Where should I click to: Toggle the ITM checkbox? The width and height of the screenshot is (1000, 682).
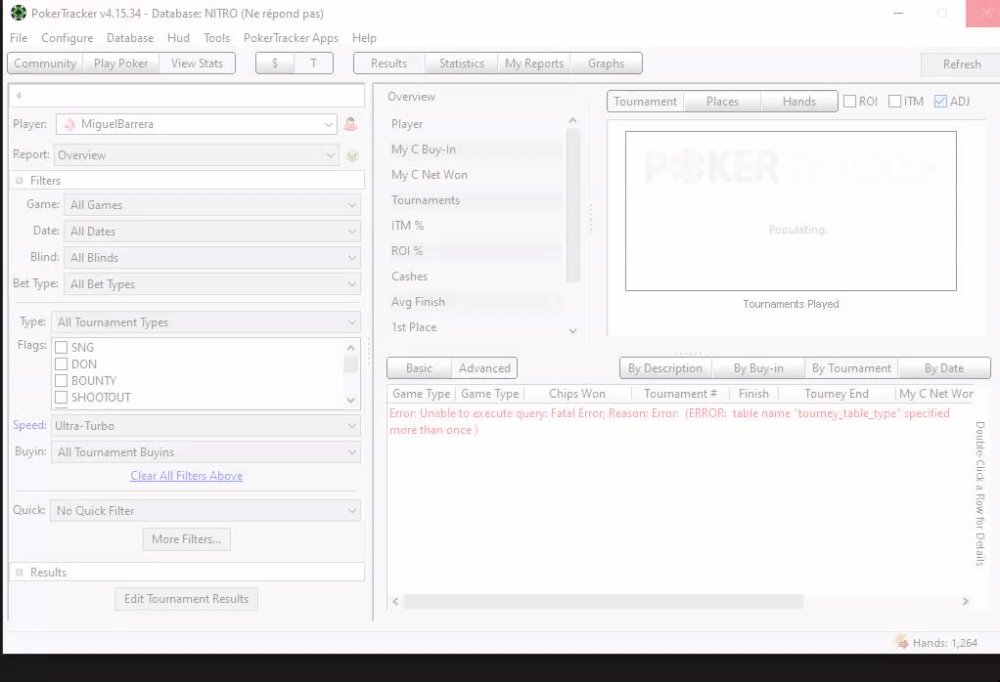pyautogui.click(x=894, y=101)
